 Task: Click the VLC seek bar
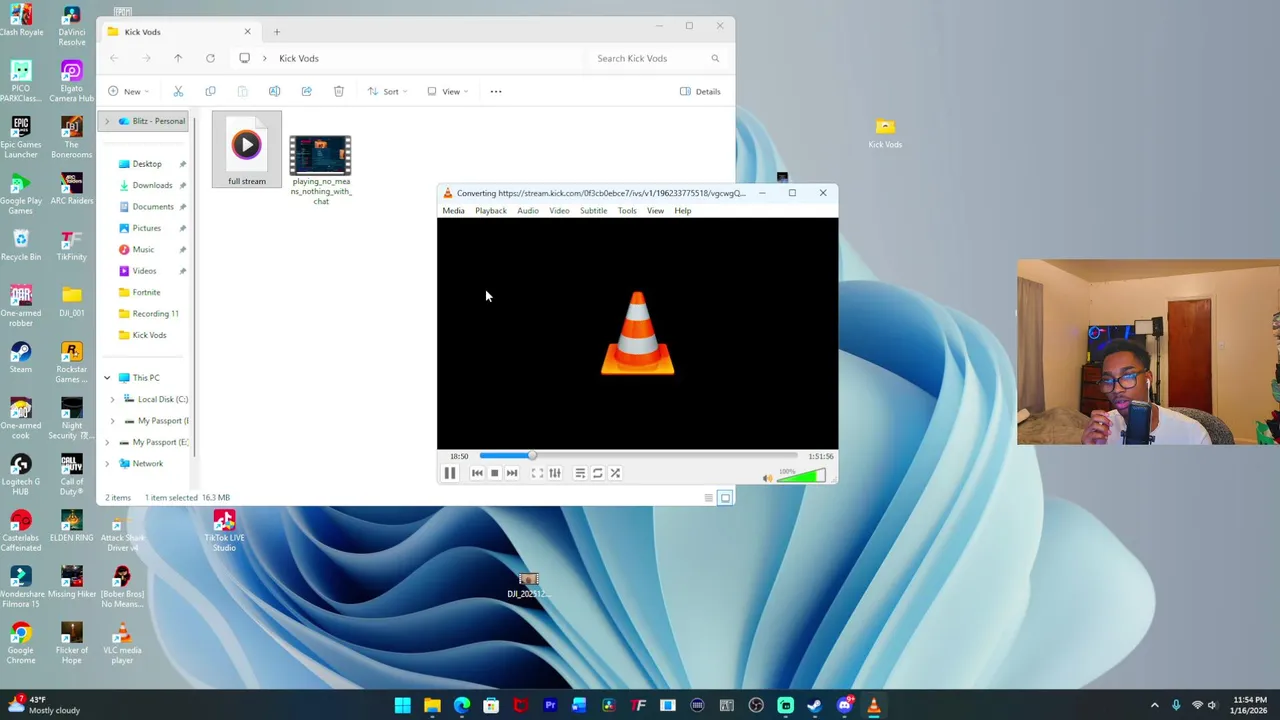click(638, 456)
